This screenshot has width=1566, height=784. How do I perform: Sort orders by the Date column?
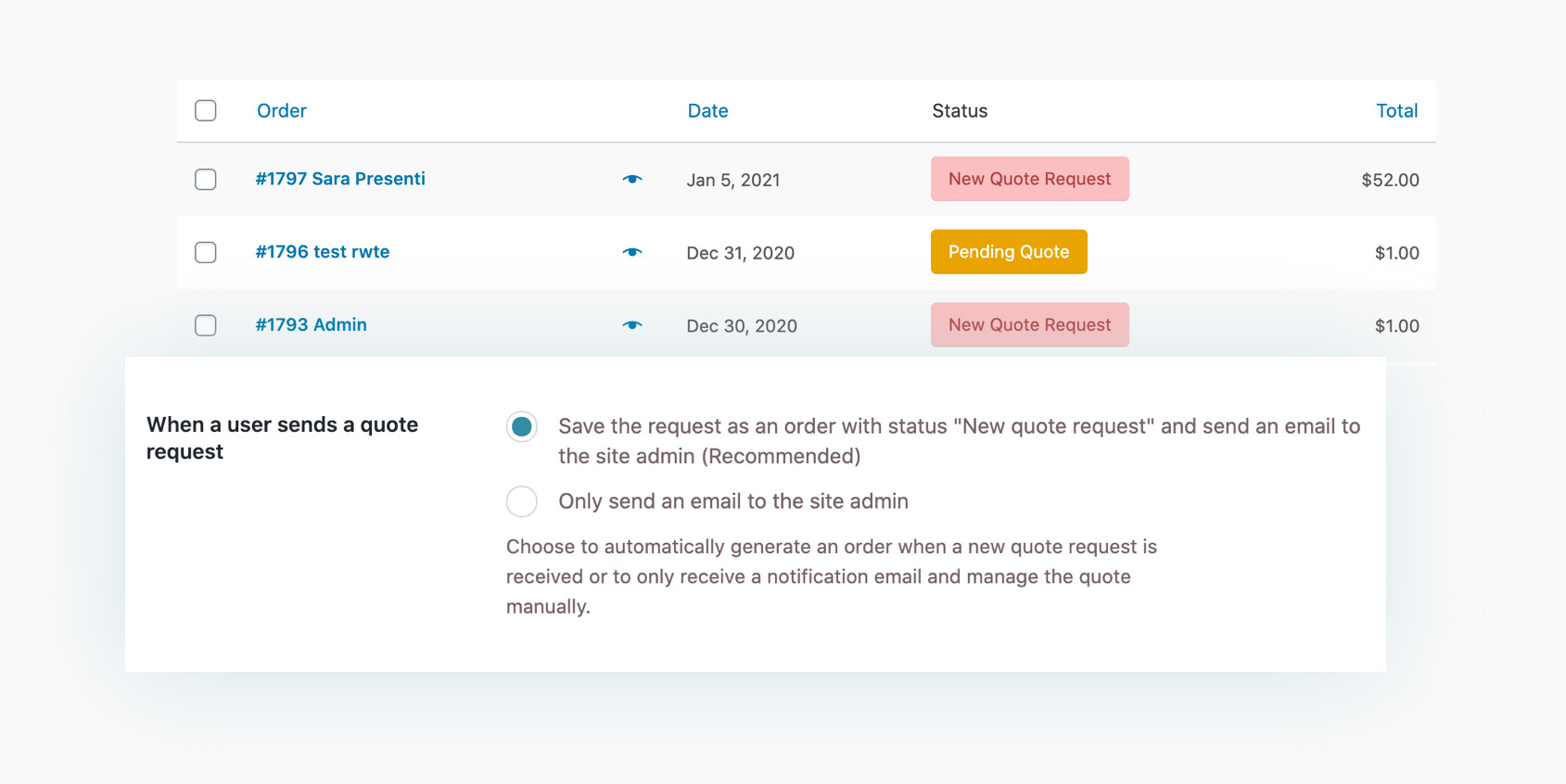pos(707,110)
